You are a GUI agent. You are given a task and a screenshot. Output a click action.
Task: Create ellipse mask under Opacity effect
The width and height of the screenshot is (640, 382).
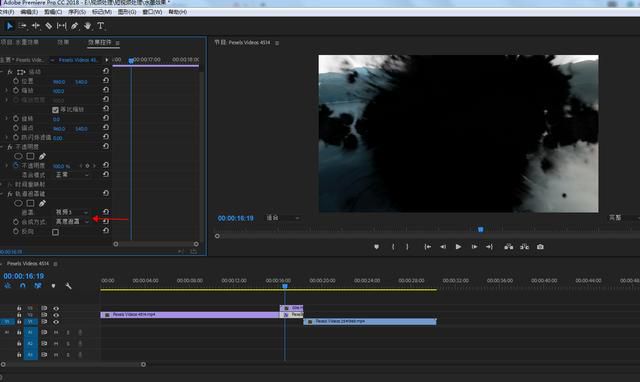pyautogui.click(x=18, y=156)
